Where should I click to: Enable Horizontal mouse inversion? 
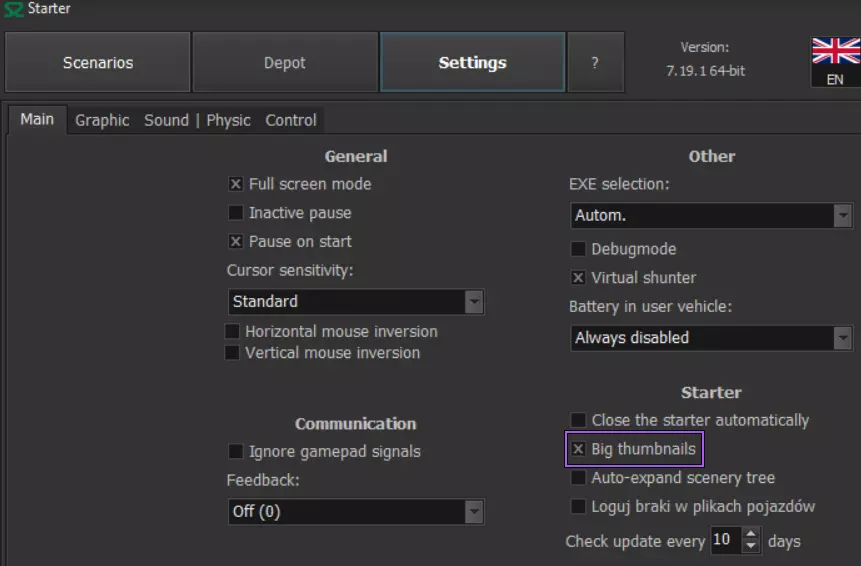point(233,331)
